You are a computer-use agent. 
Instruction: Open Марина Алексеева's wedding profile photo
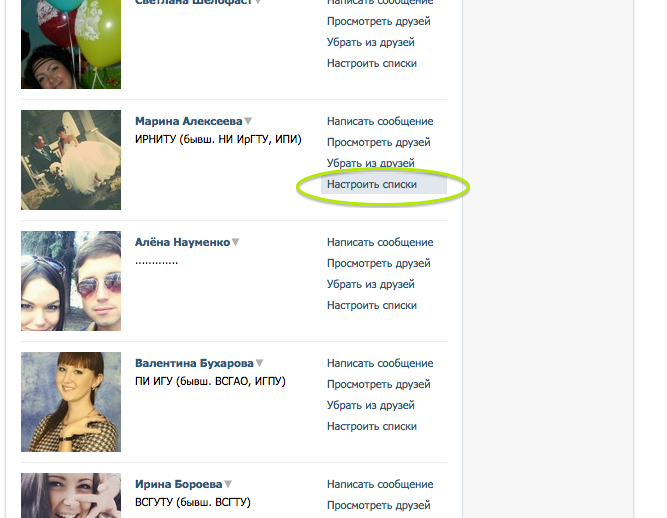click(x=71, y=160)
